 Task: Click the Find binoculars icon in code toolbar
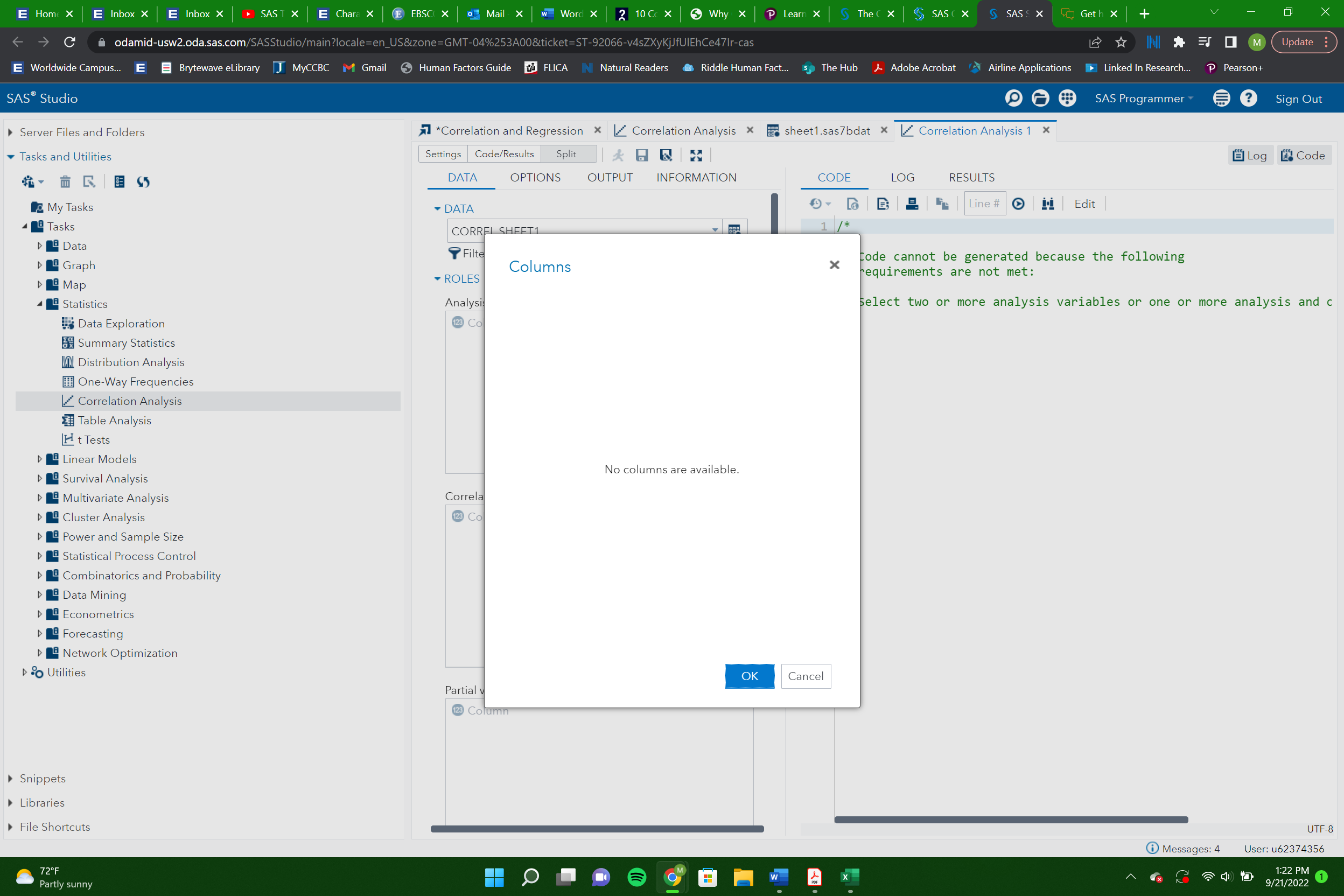click(1047, 204)
